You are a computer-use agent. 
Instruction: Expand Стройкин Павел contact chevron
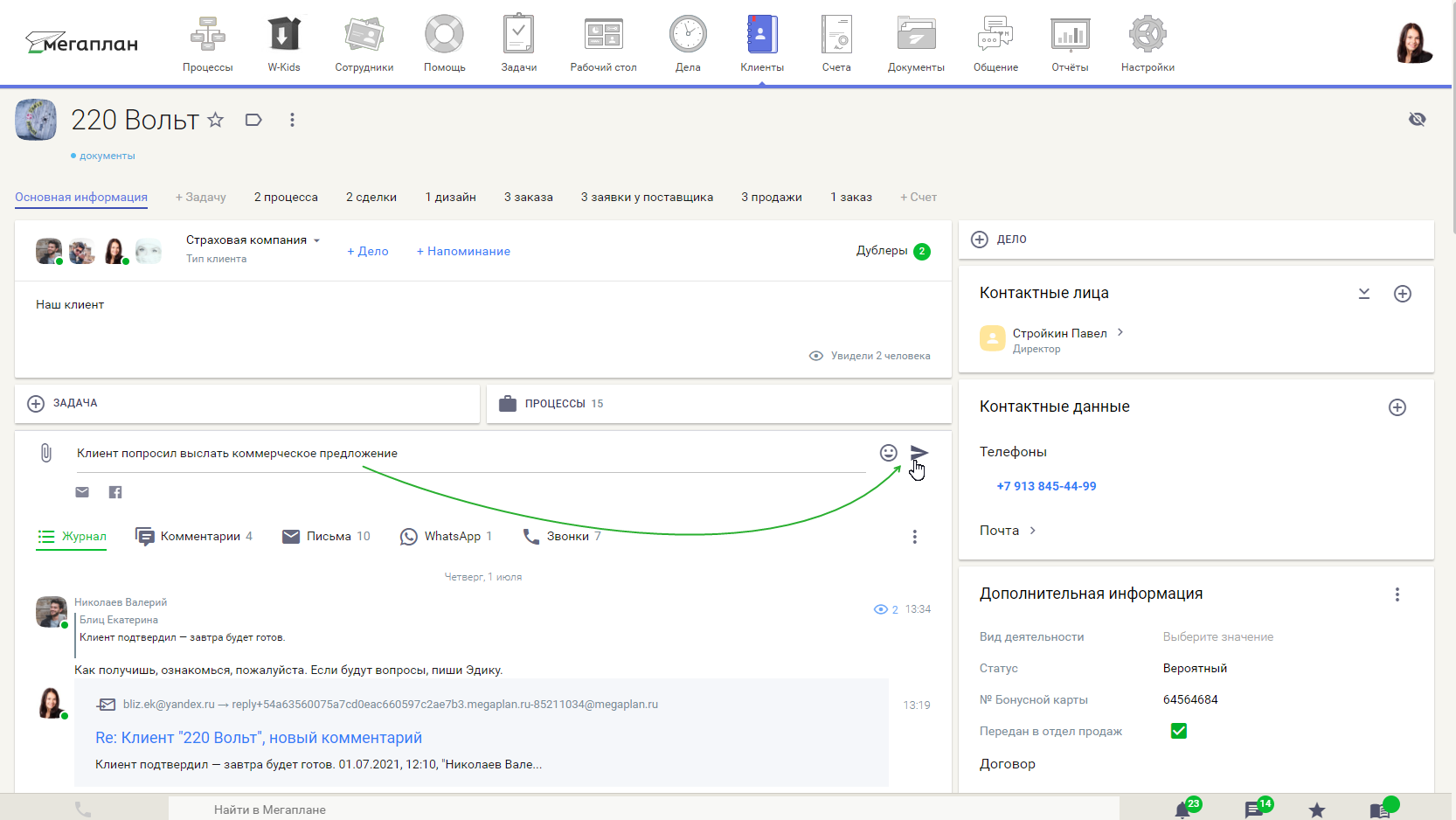(1120, 332)
